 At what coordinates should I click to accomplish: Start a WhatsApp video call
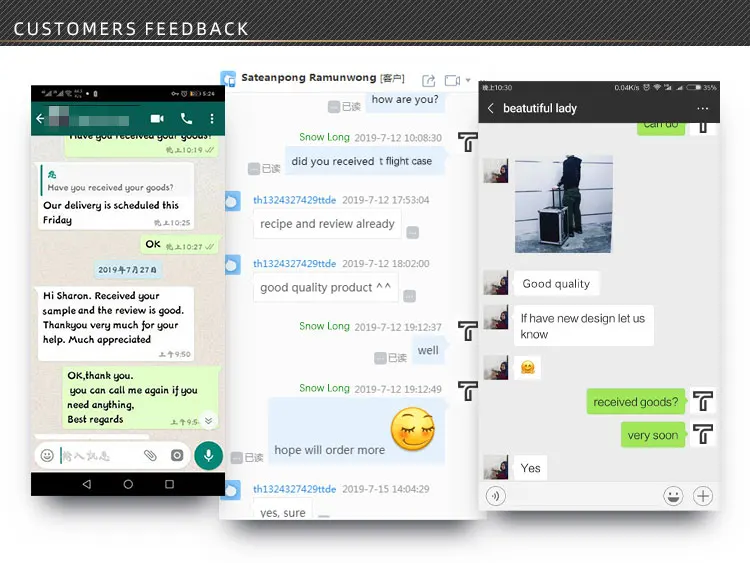coord(157,118)
